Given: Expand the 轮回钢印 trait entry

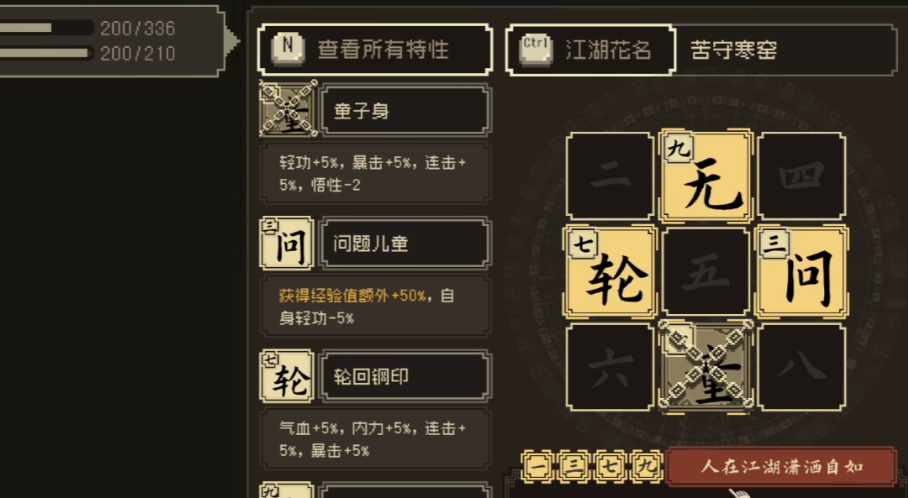Looking at the screenshot, I should coord(405,376).
